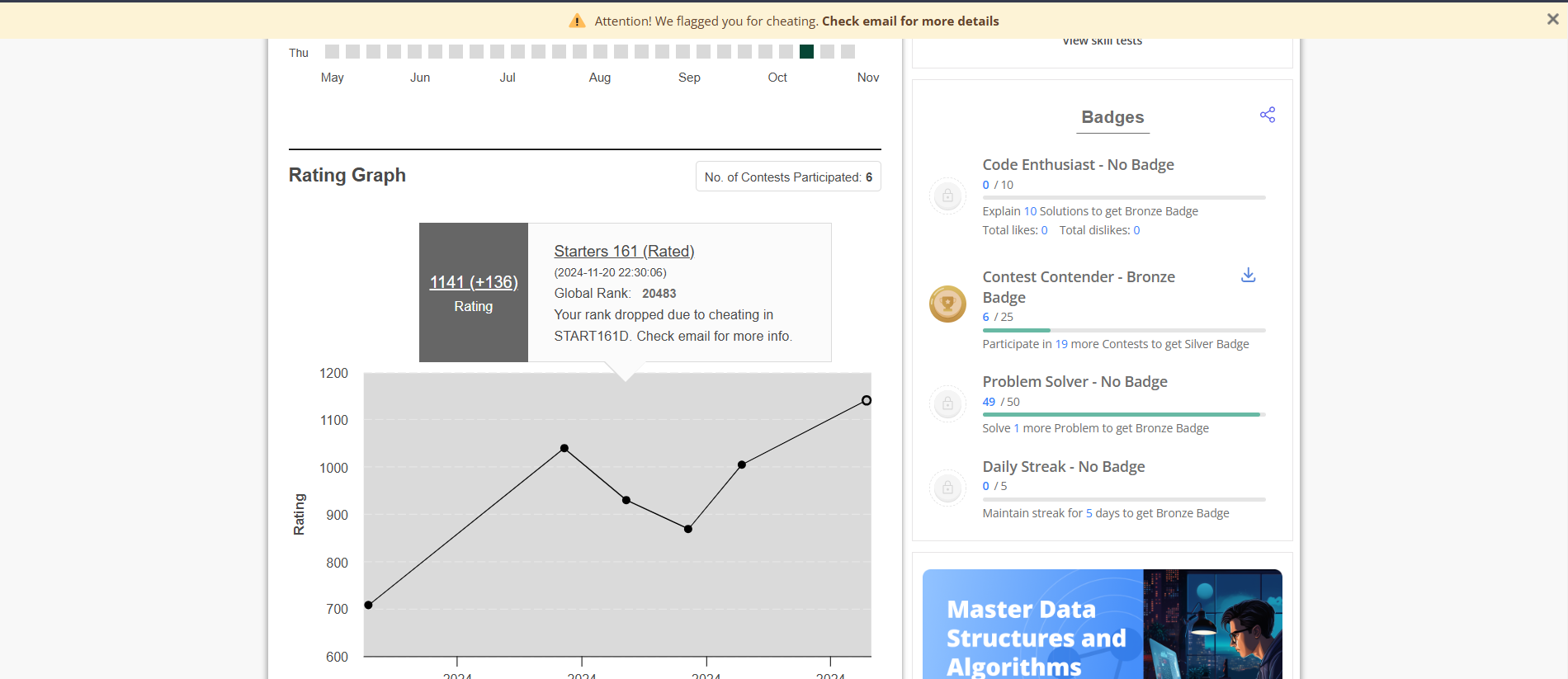Click the May month label on heatmap
Screen dimensions: 1568x679
coord(333,78)
